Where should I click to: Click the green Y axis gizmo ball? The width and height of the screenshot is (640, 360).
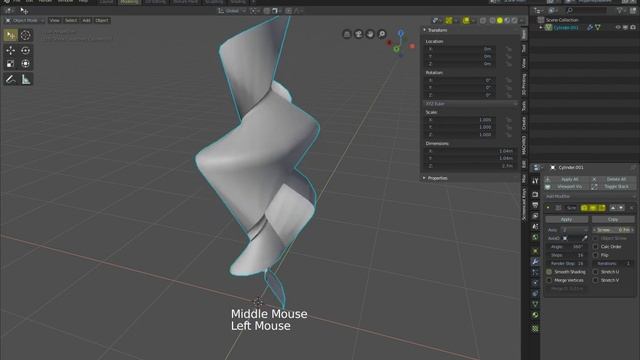pos(396,49)
